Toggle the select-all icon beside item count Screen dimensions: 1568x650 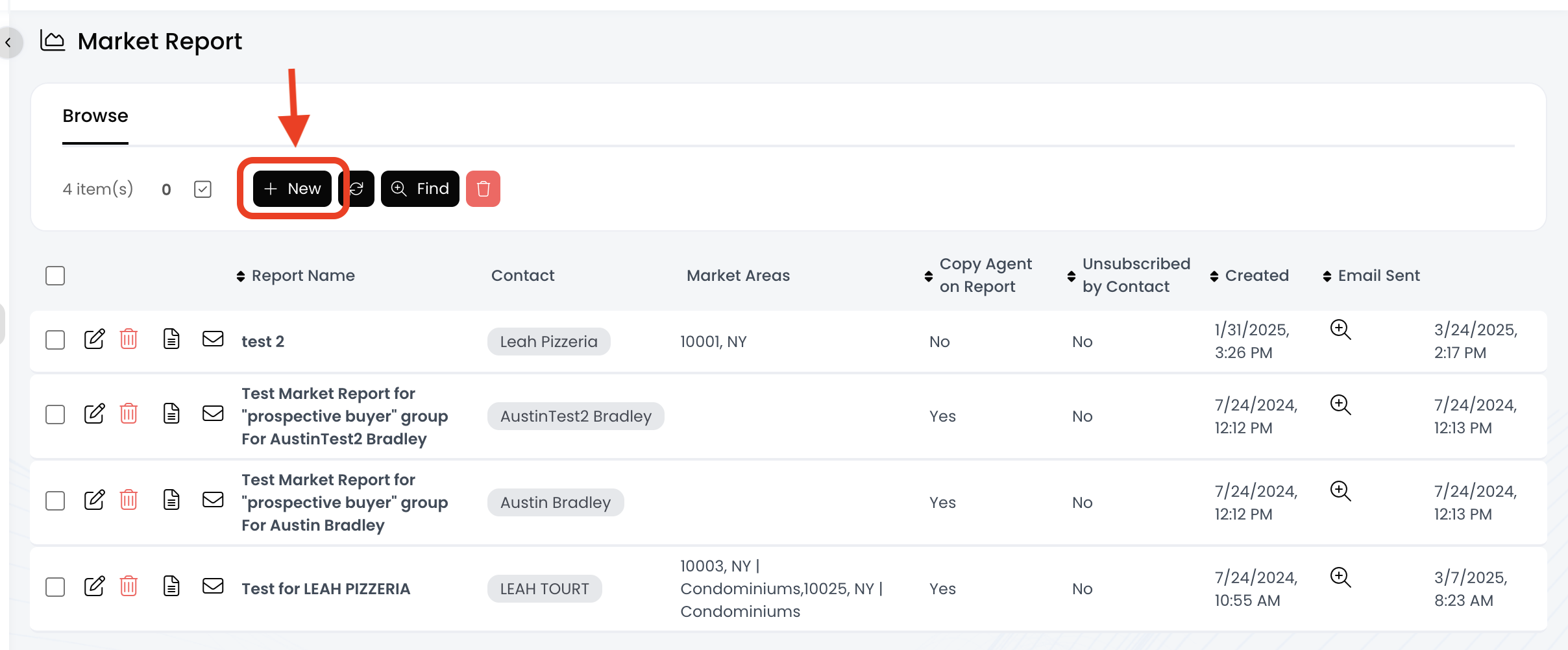(x=202, y=189)
